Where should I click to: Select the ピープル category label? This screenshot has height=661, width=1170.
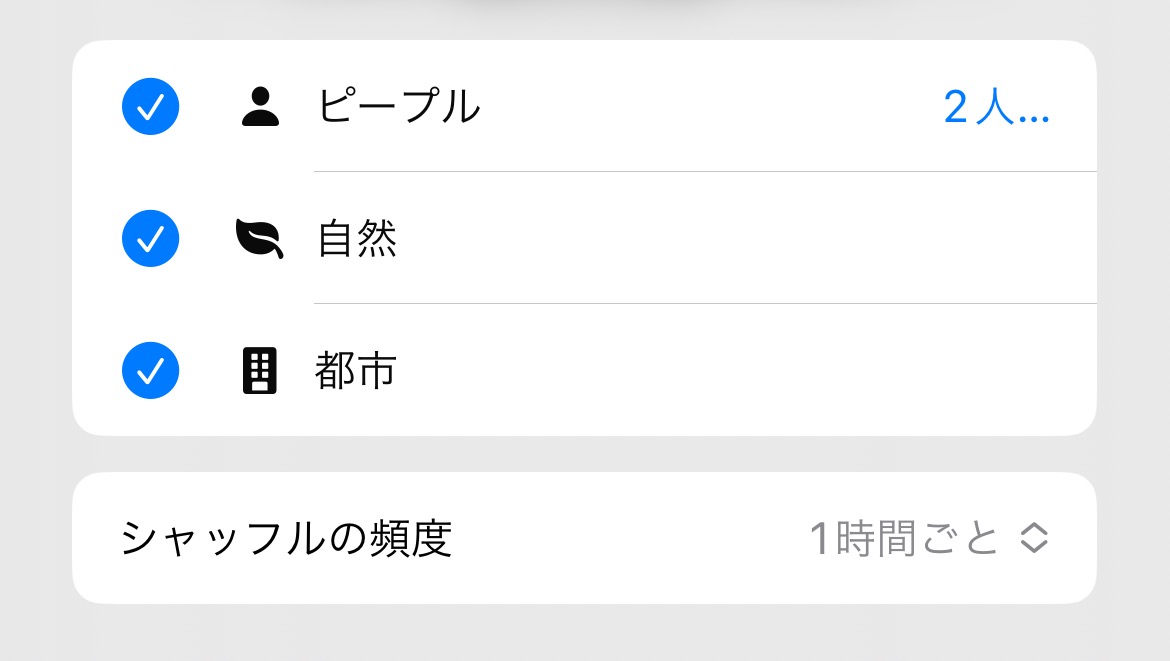[399, 106]
